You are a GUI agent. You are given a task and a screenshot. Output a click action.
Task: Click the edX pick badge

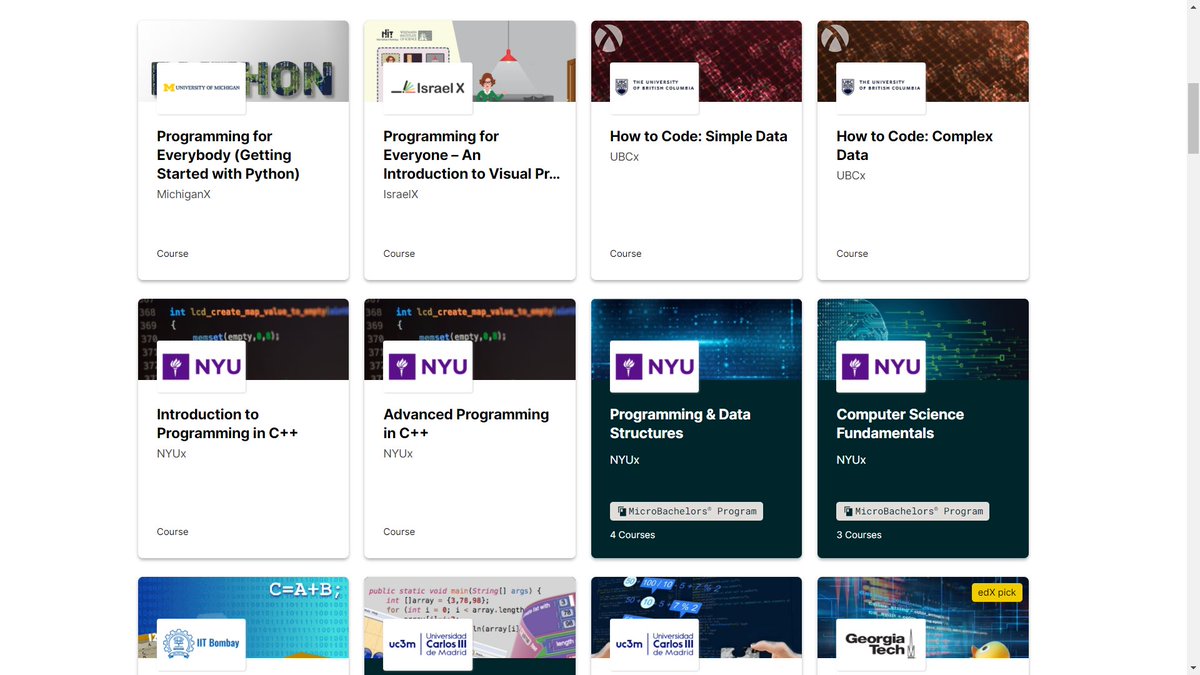coord(997,593)
